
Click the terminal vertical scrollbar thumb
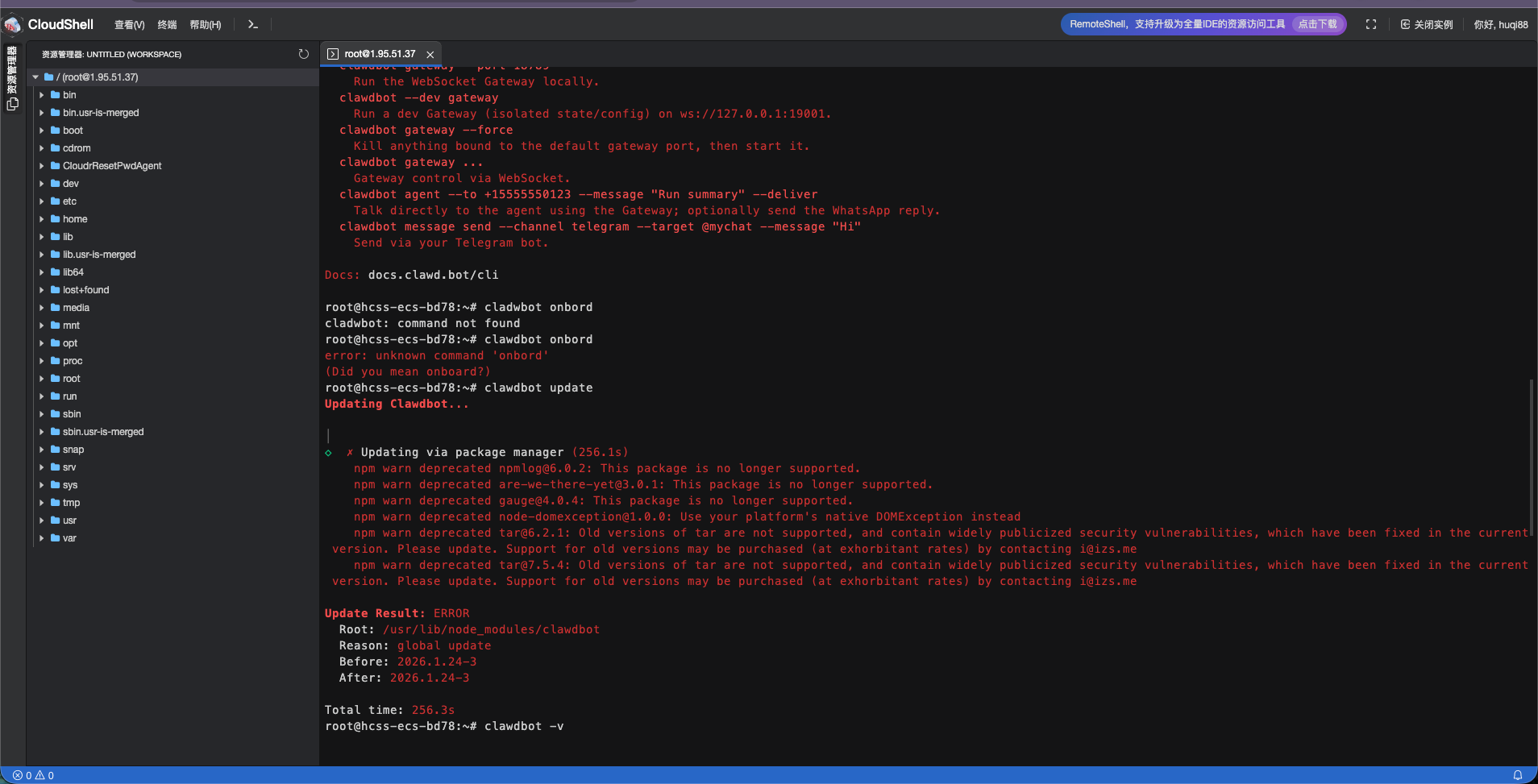(x=1532, y=458)
